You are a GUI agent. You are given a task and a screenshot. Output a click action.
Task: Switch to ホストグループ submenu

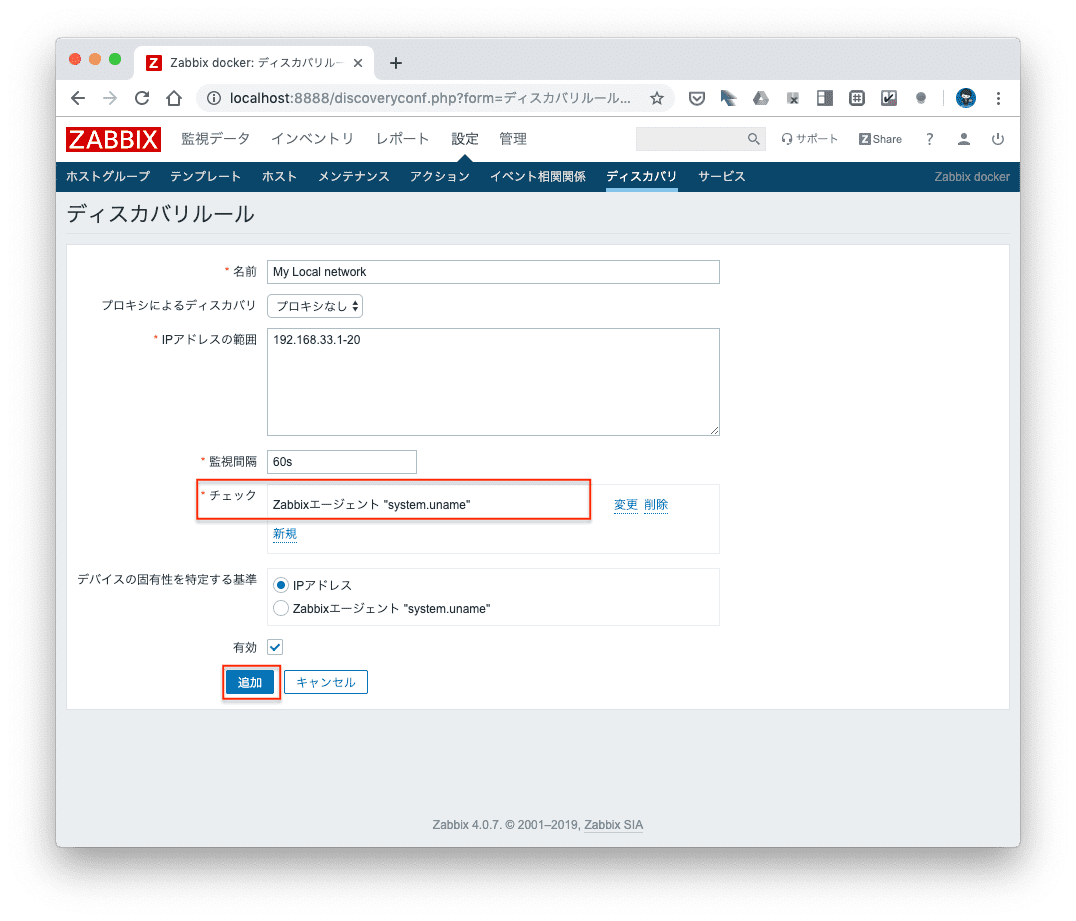pyautogui.click(x=108, y=176)
